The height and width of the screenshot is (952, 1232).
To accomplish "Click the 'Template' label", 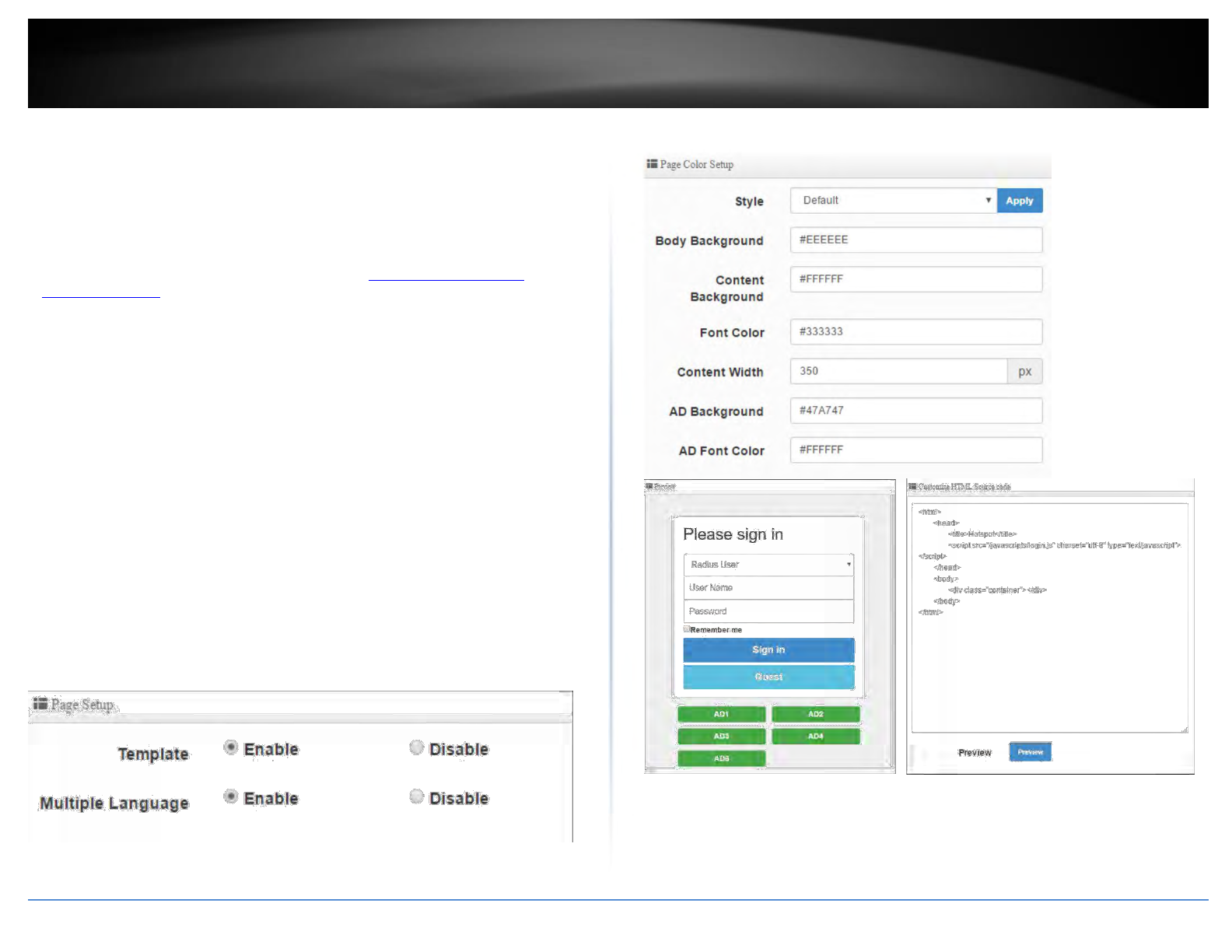I will pos(153,754).
